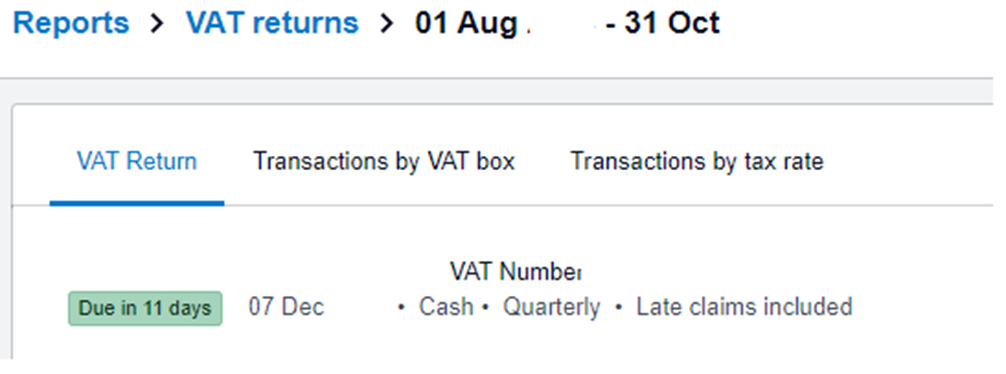Select the Cash scheme text
This screenshot has width=1006, height=374.
446,307
